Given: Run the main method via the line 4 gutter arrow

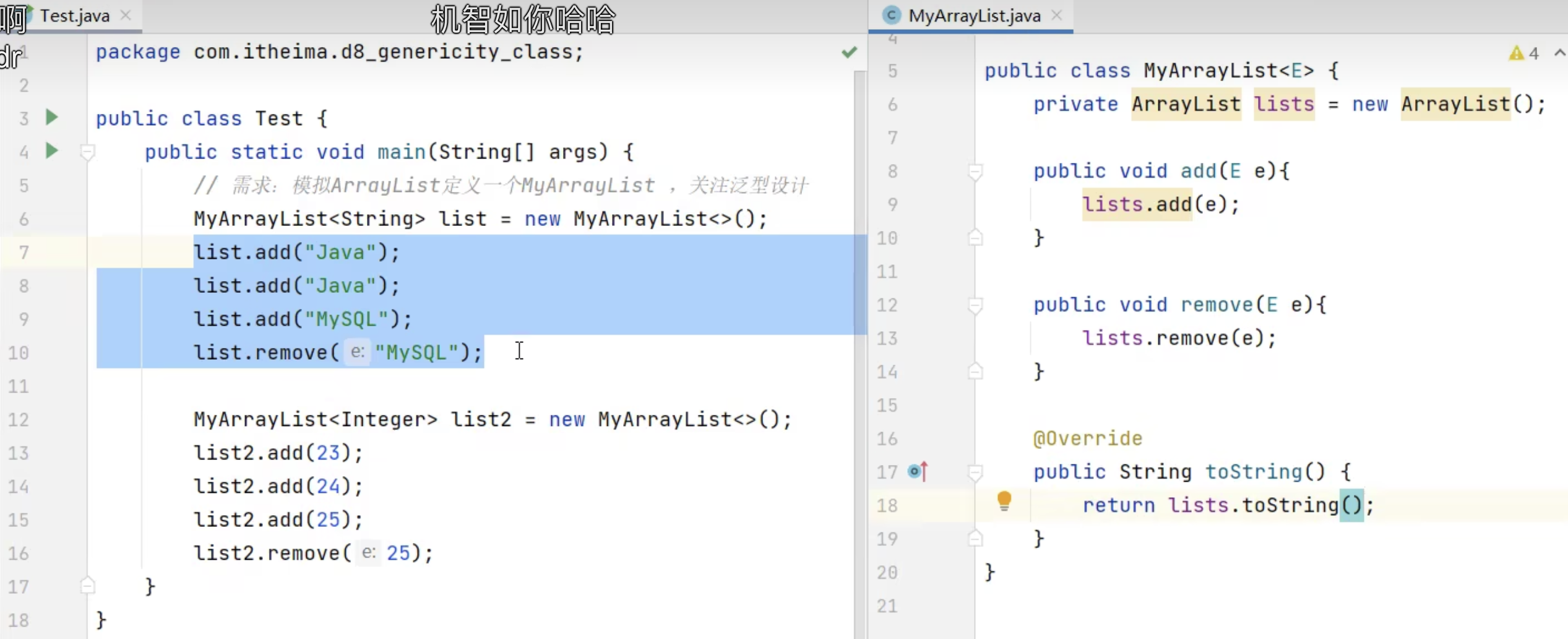Looking at the screenshot, I should (52, 150).
